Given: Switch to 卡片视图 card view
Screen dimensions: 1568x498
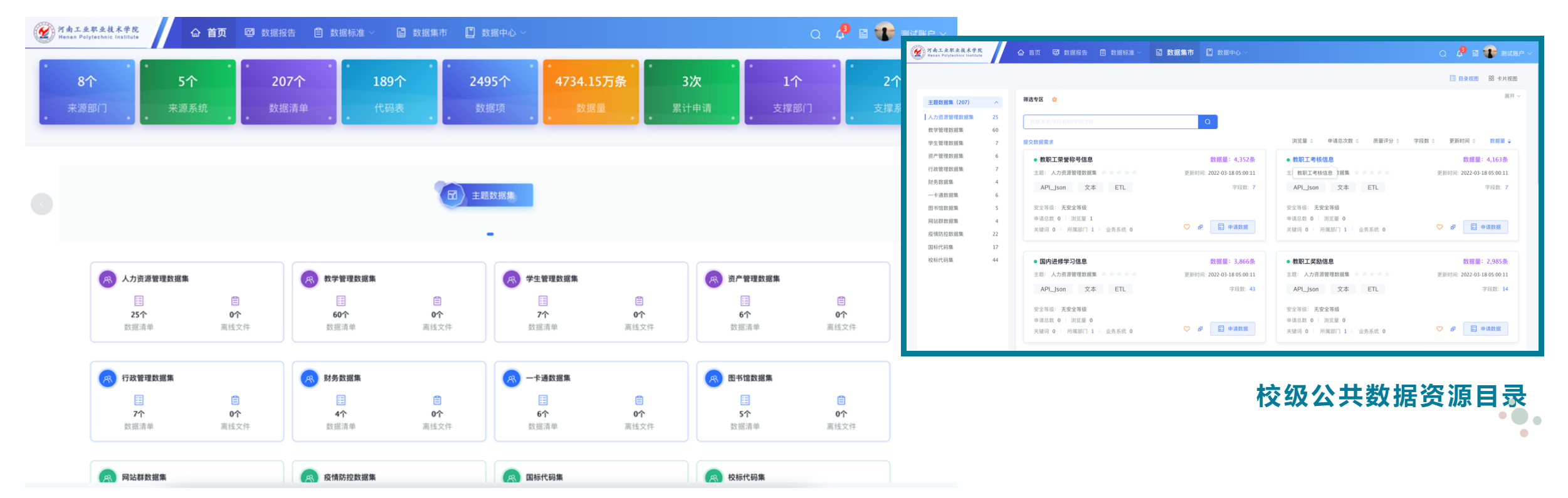Looking at the screenshot, I should click(x=1503, y=79).
